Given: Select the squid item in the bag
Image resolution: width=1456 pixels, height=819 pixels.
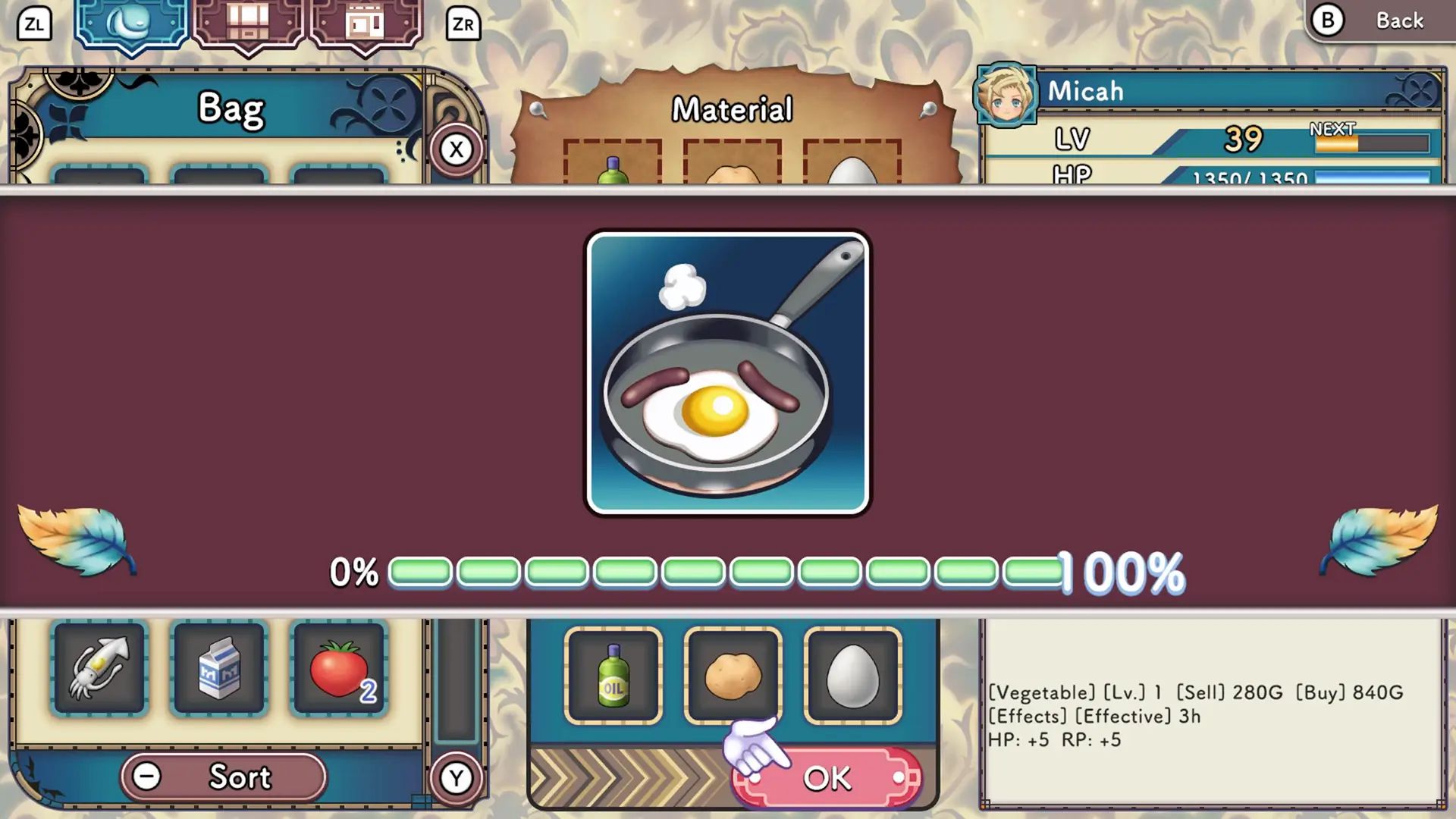Looking at the screenshot, I should point(99,668).
